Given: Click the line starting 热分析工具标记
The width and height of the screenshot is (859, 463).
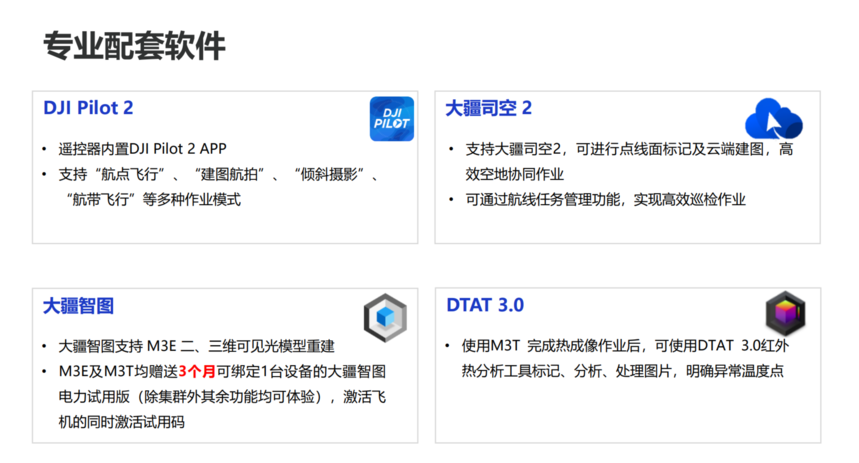Looking at the screenshot, I should click(622, 371).
